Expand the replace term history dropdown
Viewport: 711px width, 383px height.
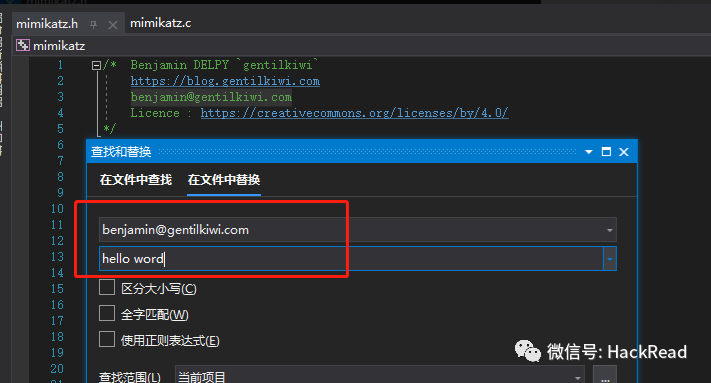[610, 259]
